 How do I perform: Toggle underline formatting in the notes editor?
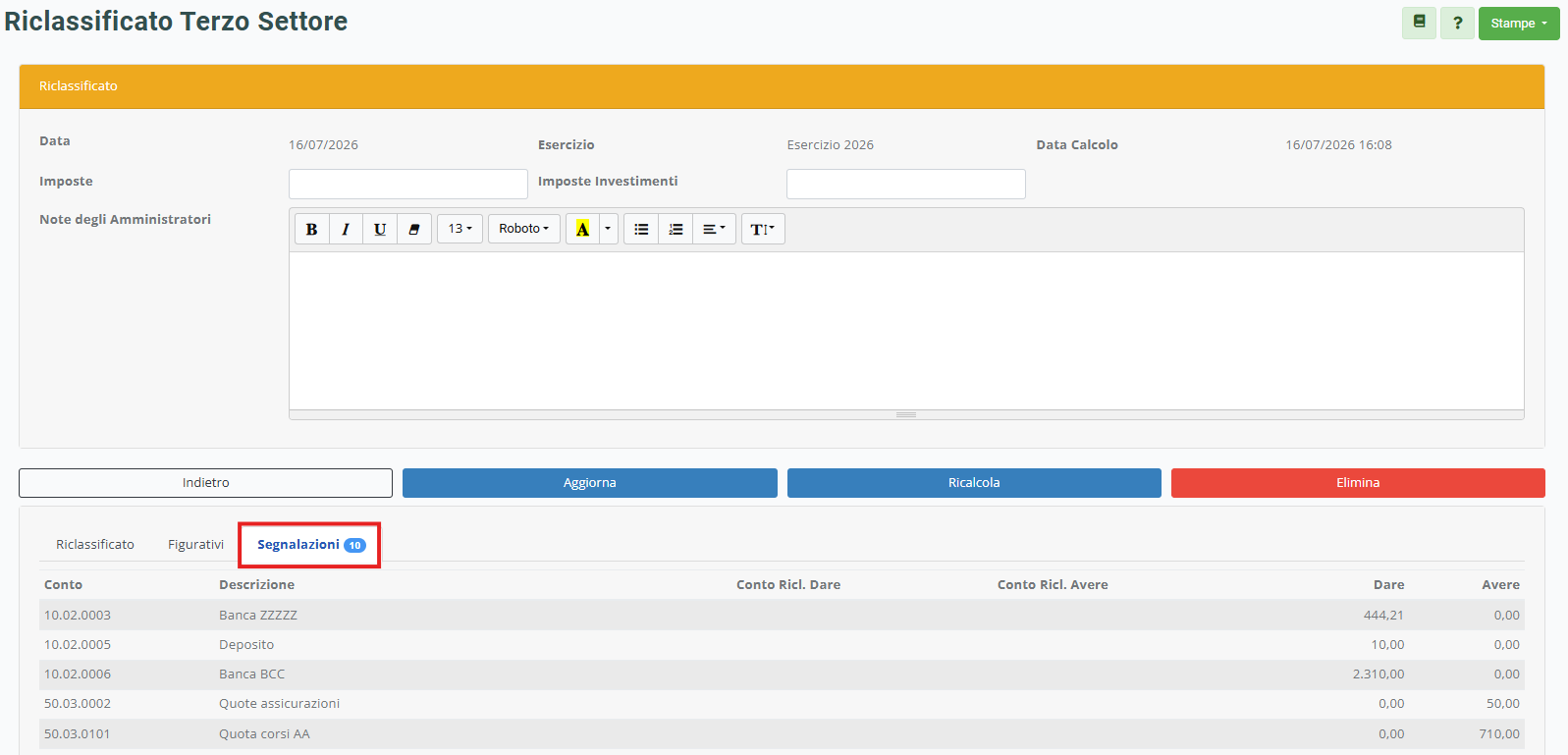(380, 229)
